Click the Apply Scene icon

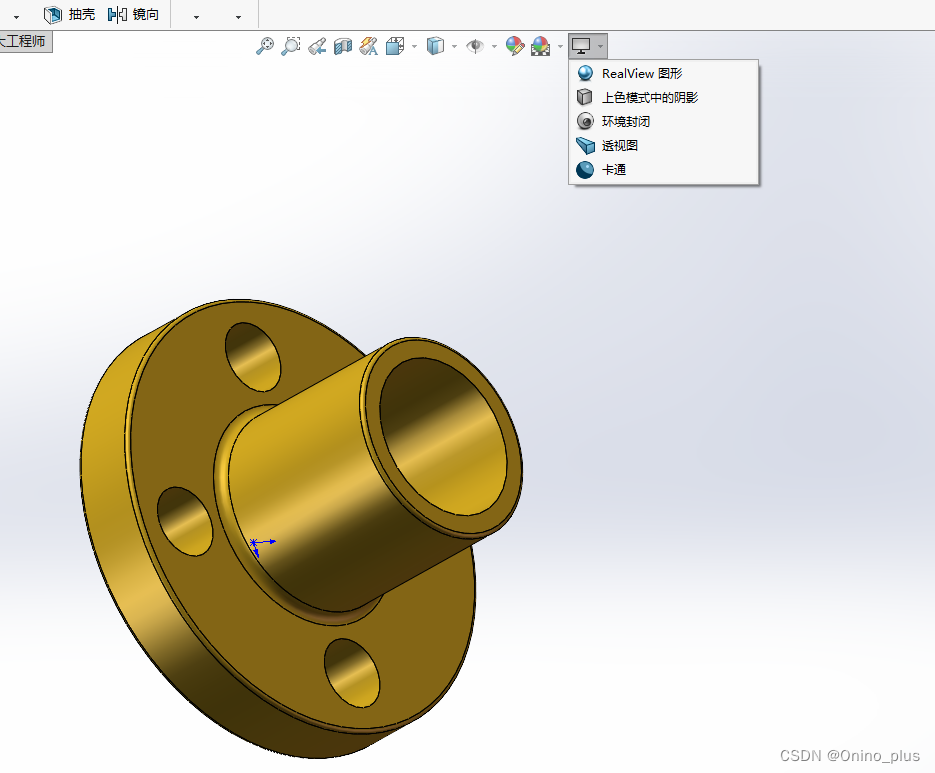coord(540,45)
